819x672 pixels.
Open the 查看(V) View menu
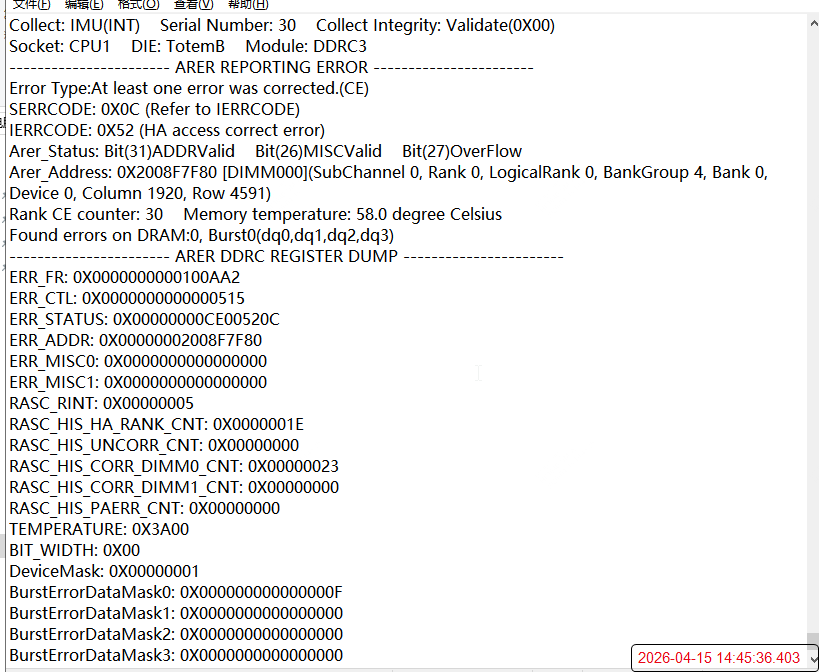[x=193, y=4]
